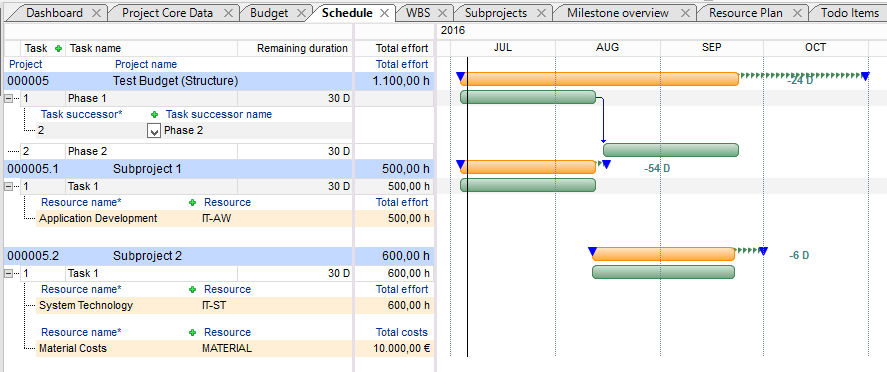The height and width of the screenshot is (372, 887).
Task: Open the Project Core Data tab
Action: coord(167,13)
